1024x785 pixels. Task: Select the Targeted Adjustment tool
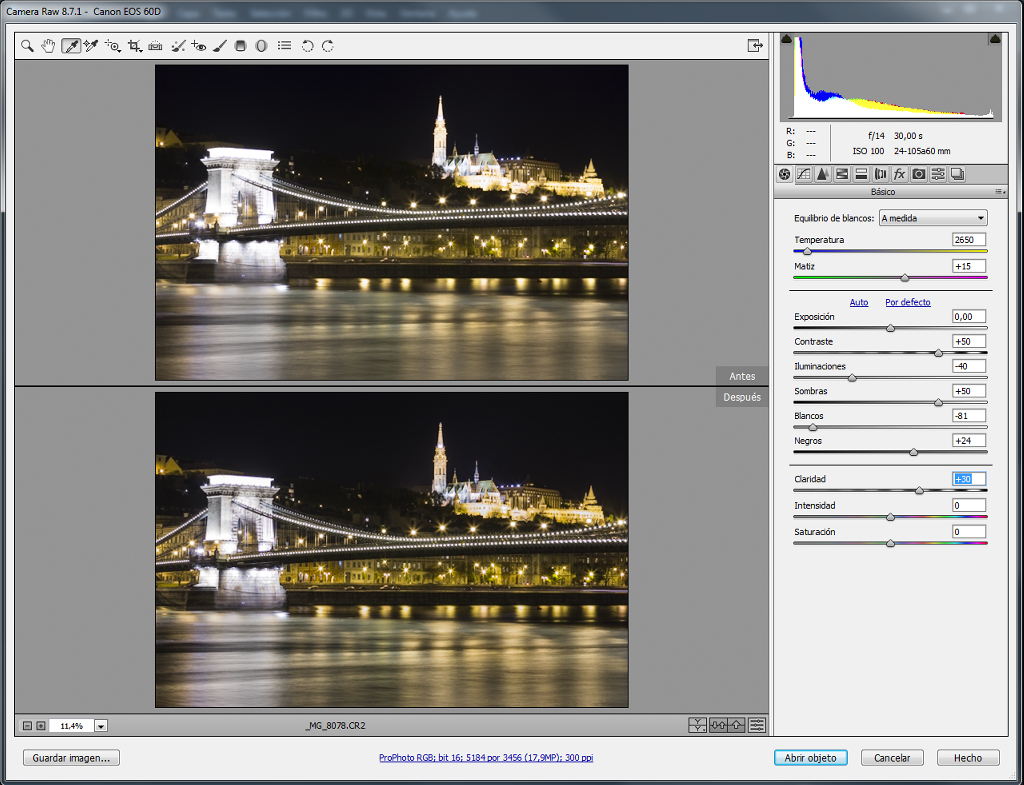click(113, 46)
